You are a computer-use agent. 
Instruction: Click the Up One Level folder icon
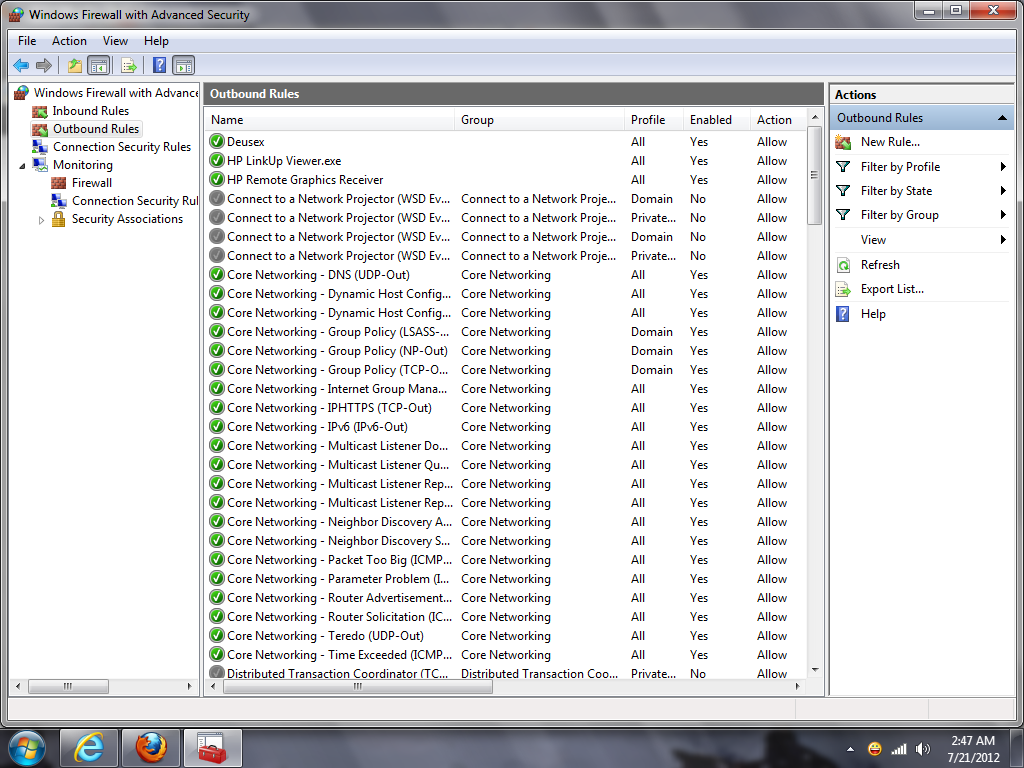coord(74,66)
